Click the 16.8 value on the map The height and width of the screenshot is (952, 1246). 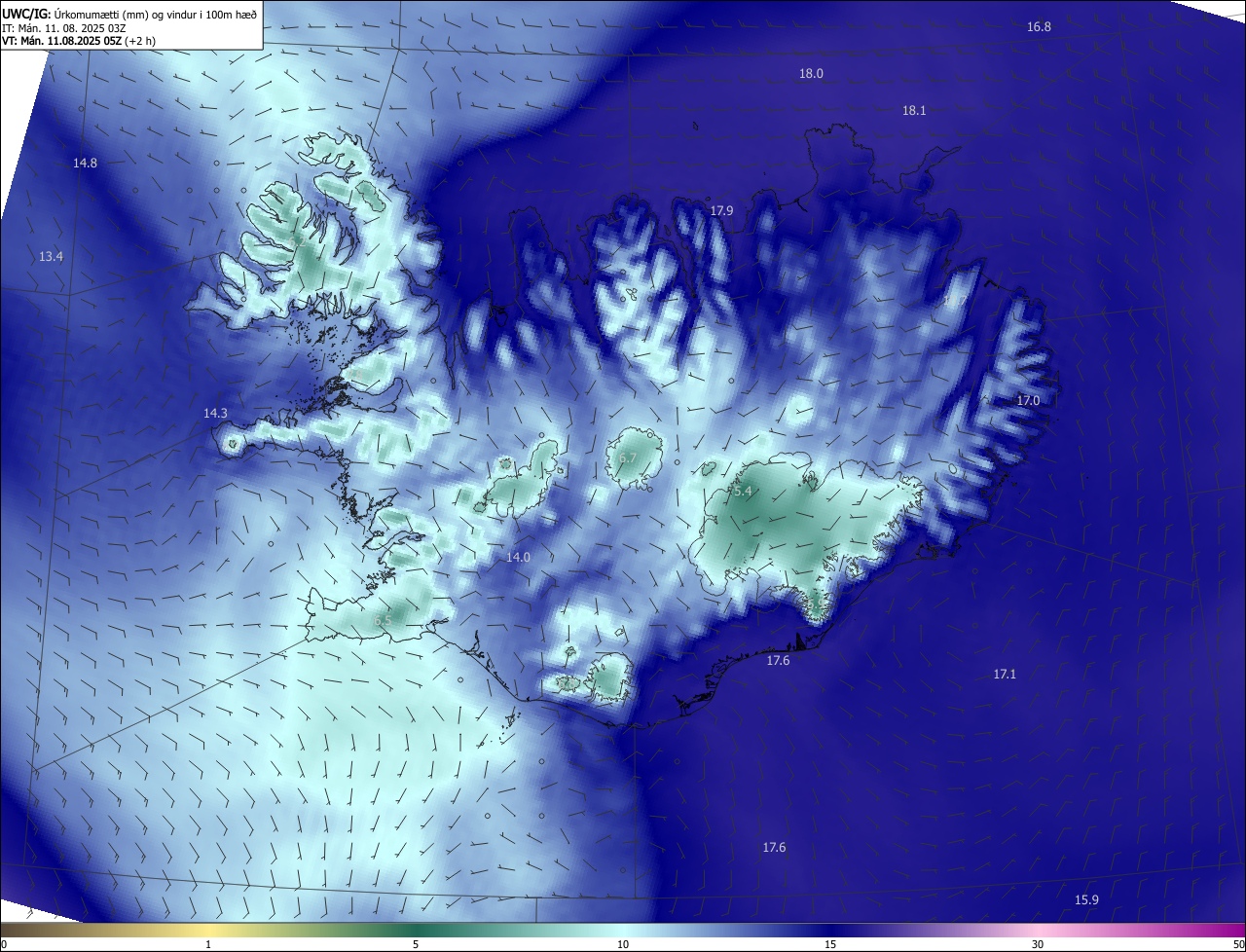point(1039,27)
